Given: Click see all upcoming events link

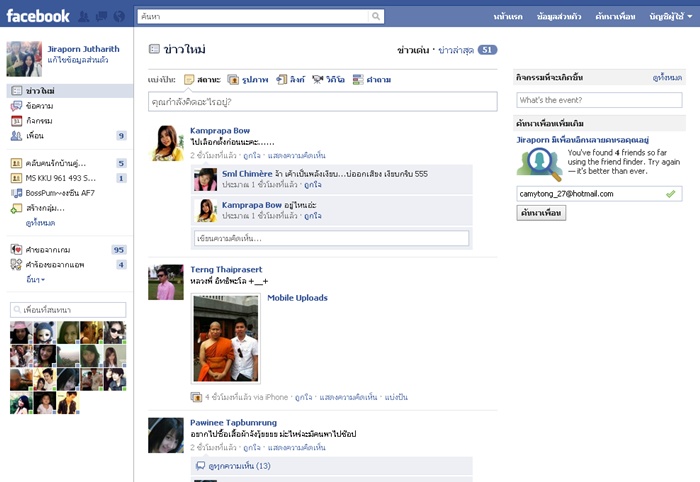Looking at the screenshot, I should pos(667,78).
